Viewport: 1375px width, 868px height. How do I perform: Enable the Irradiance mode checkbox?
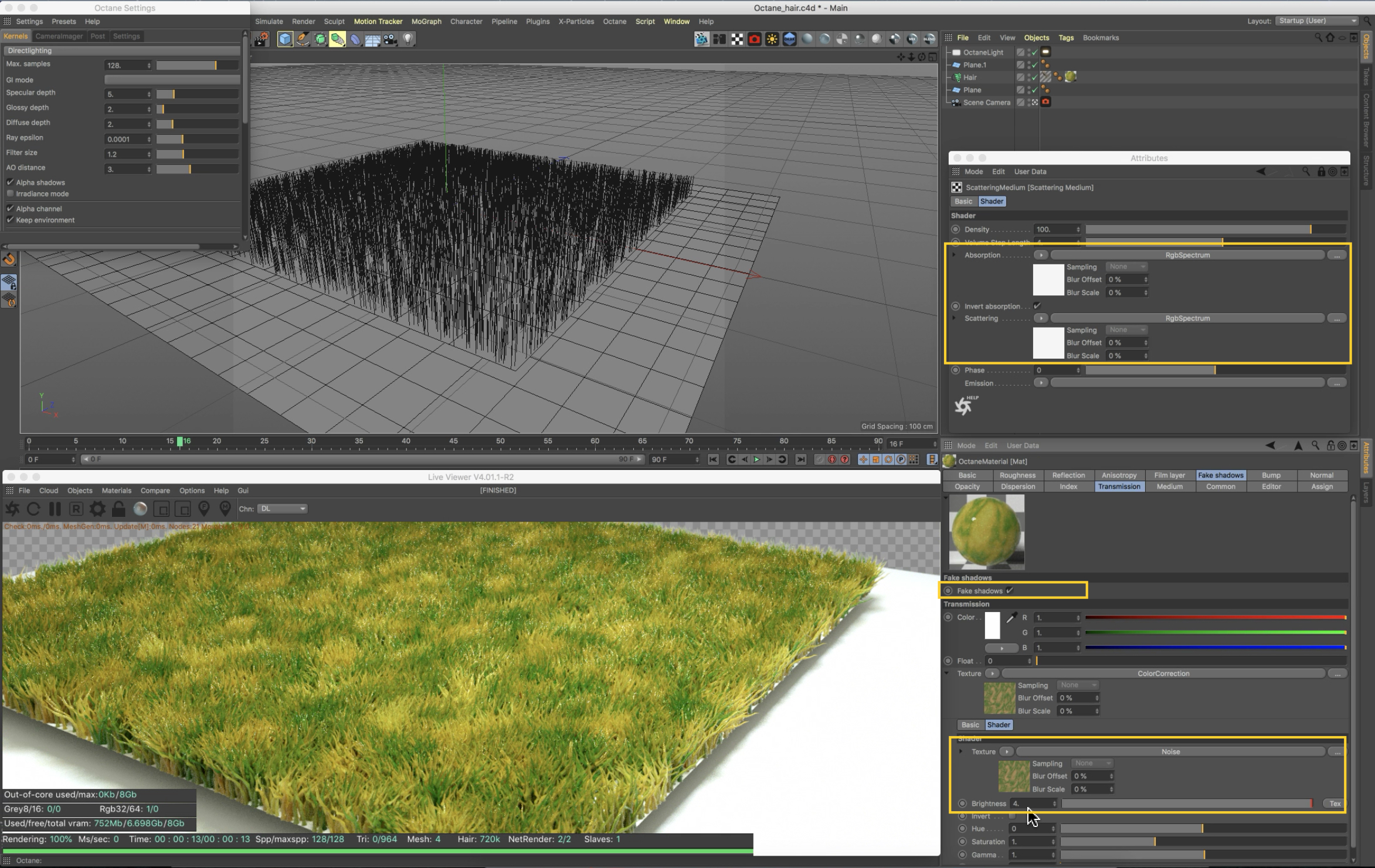[x=10, y=193]
